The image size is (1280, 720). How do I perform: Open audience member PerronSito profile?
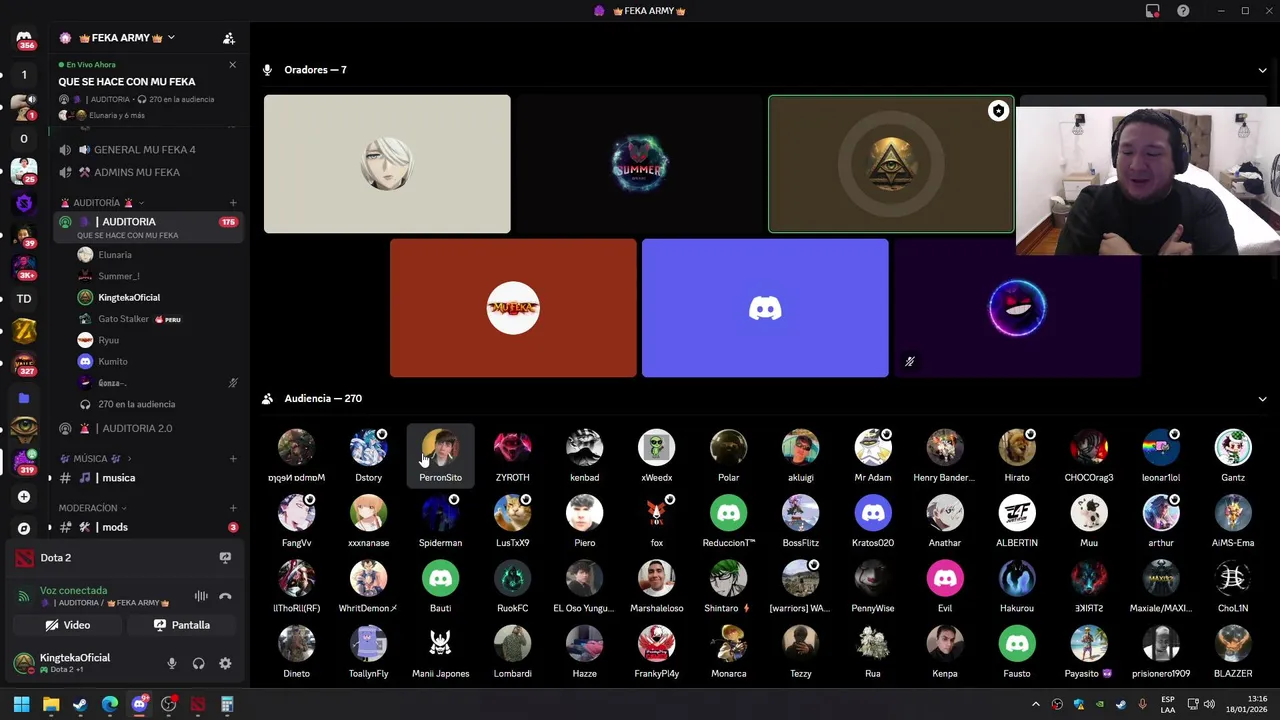point(440,456)
